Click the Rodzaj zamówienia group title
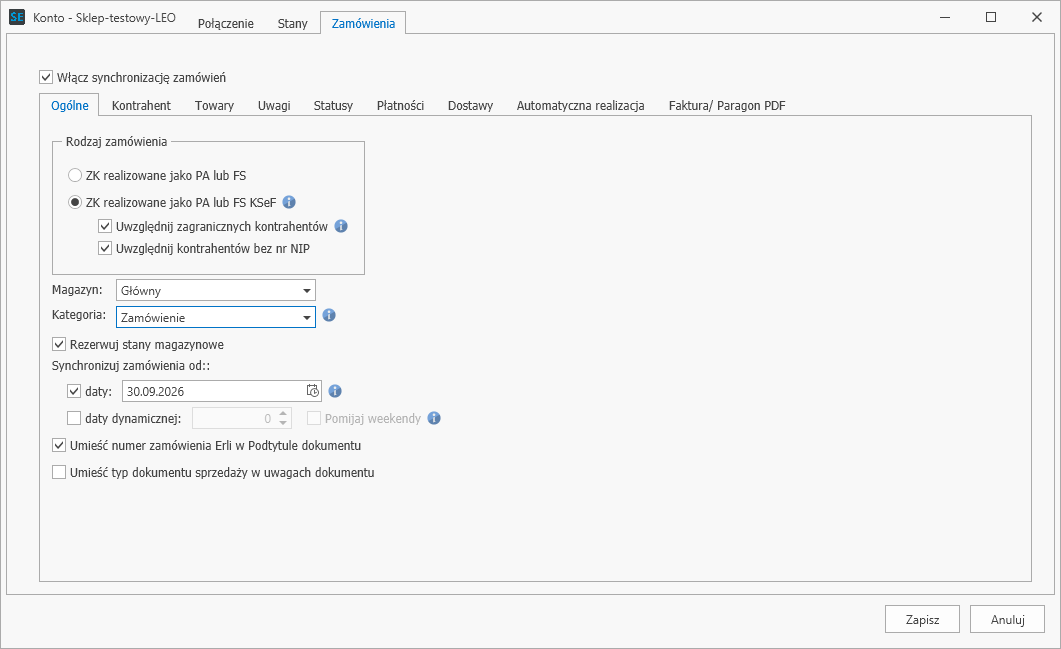This screenshot has width=1061, height=649. point(116,141)
